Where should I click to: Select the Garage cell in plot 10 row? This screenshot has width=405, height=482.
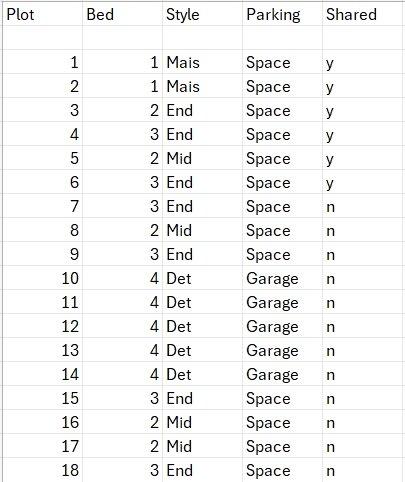tap(283, 278)
